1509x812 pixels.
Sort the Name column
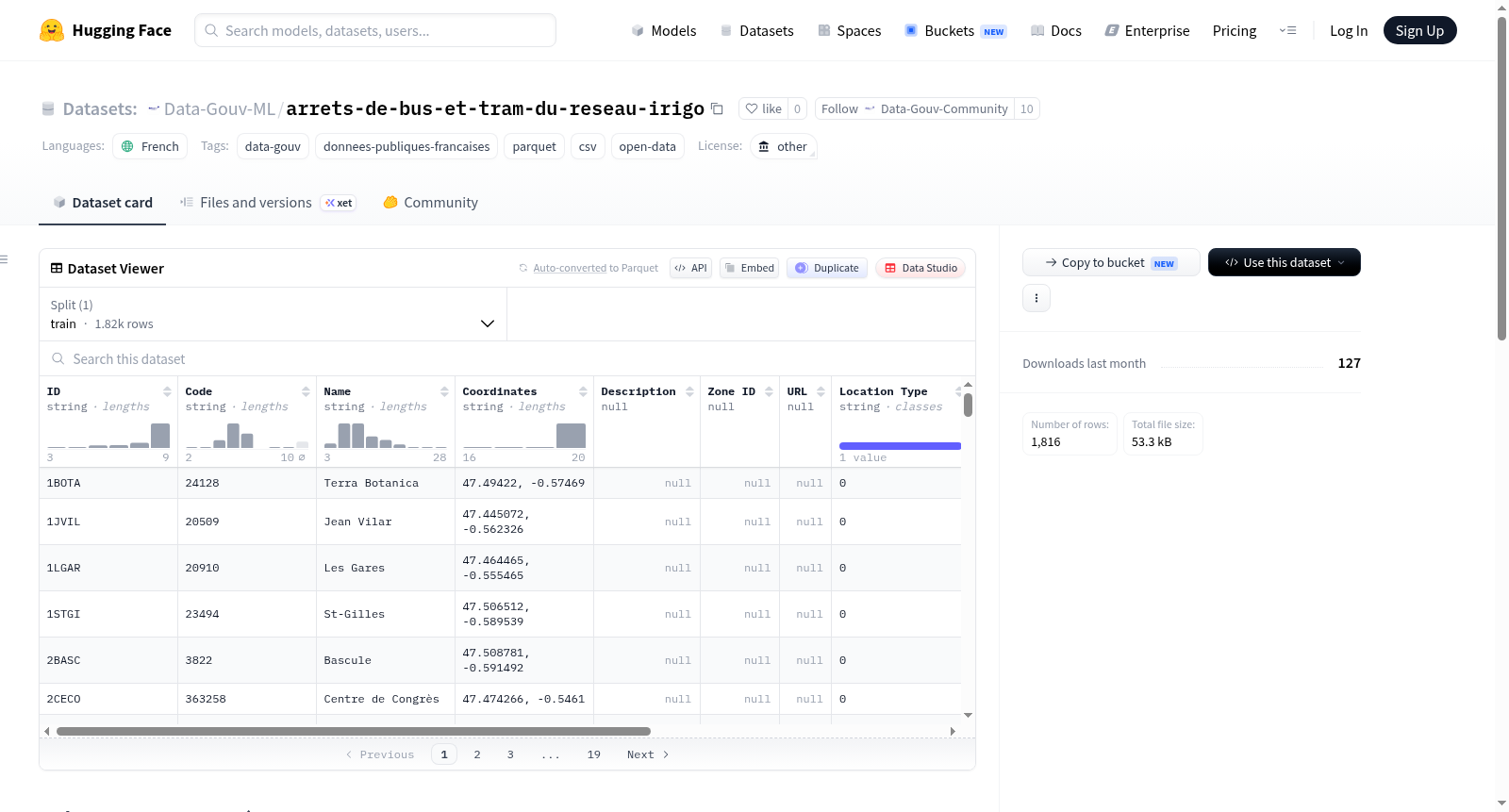[x=444, y=391]
